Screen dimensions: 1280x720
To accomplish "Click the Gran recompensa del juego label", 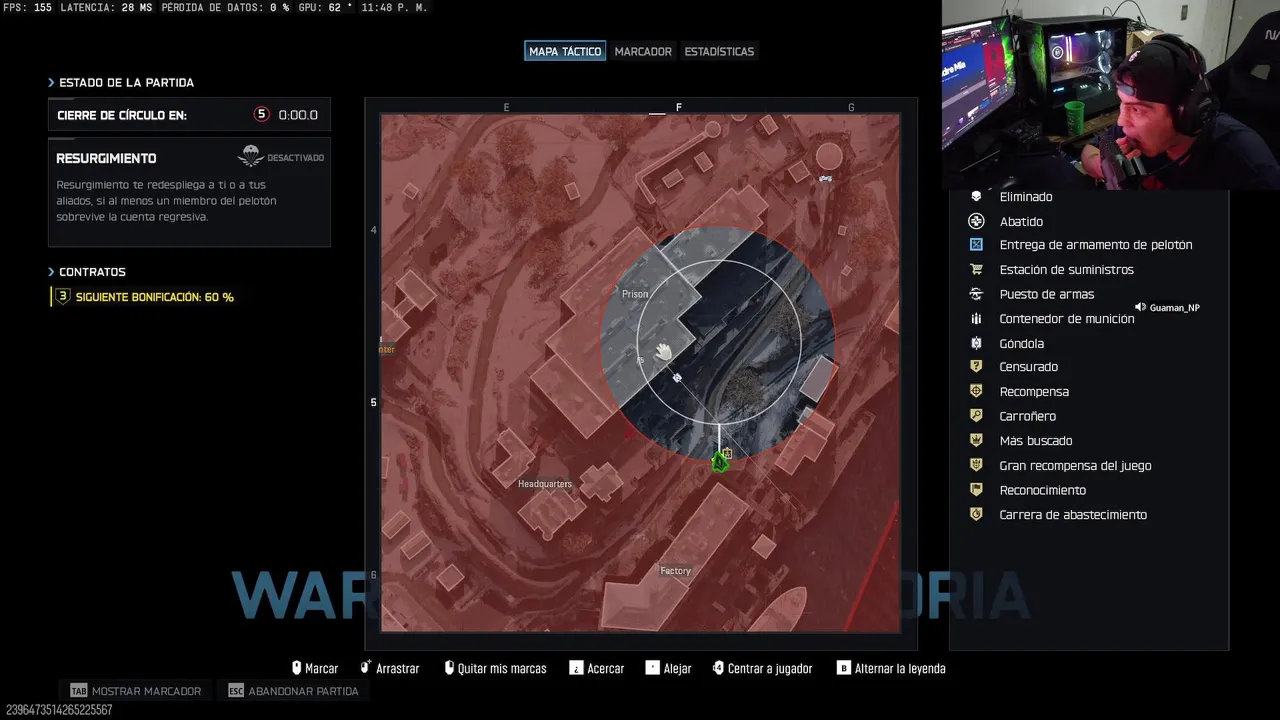I will pyautogui.click(x=1075, y=466).
